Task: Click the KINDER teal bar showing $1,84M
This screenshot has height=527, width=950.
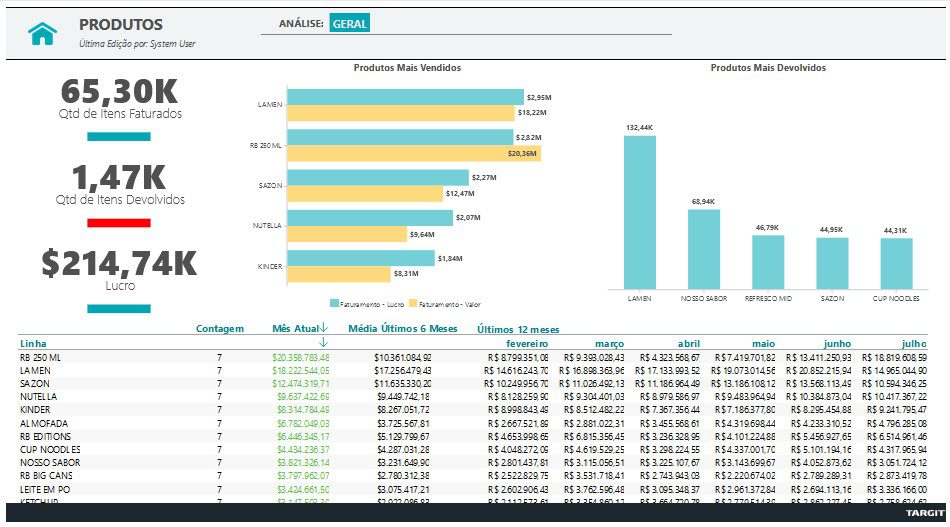Action: (361, 258)
